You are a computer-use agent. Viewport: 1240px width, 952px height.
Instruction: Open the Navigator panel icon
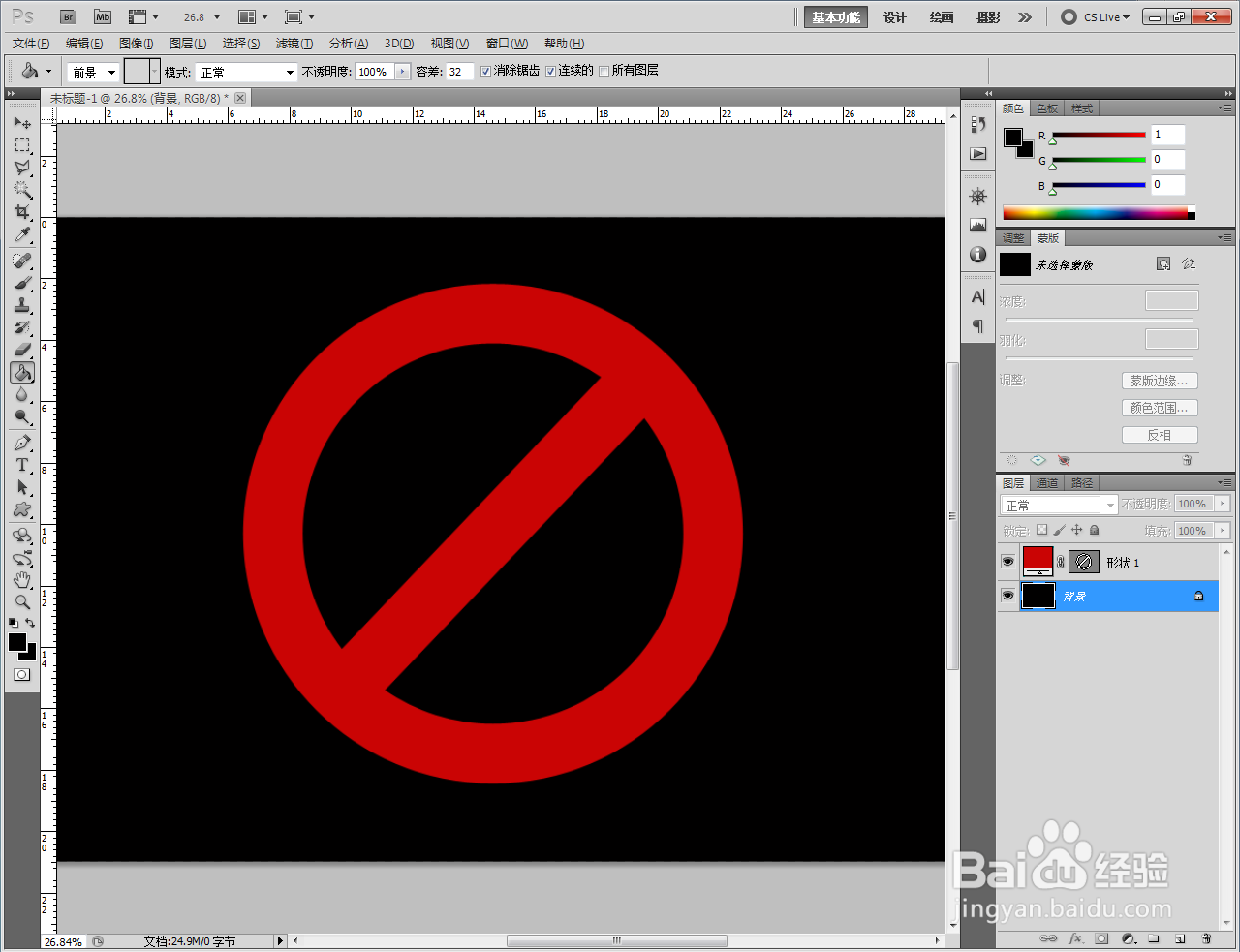[x=978, y=197]
